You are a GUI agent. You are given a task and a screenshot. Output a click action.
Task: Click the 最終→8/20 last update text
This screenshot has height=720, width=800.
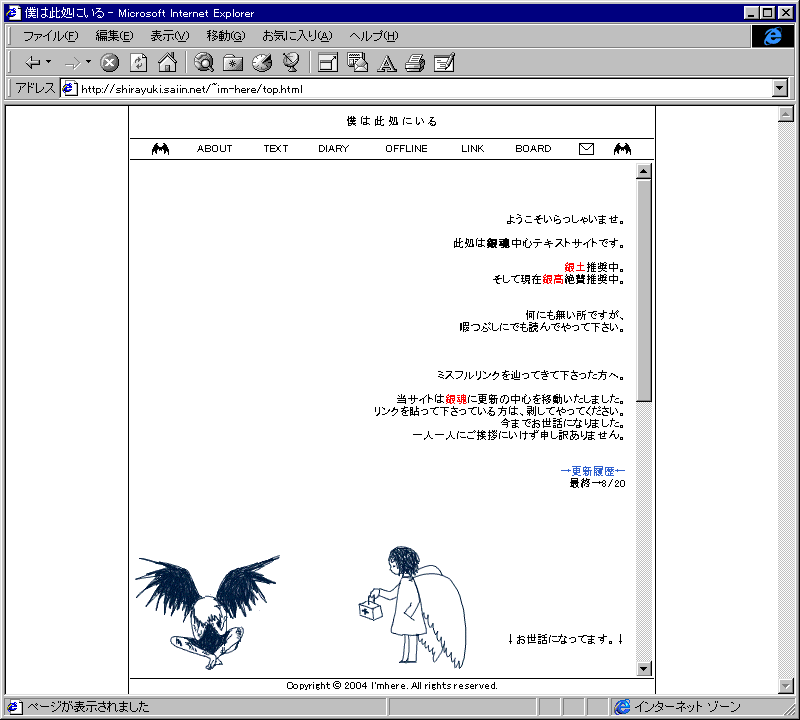click(x=597, y=483)
